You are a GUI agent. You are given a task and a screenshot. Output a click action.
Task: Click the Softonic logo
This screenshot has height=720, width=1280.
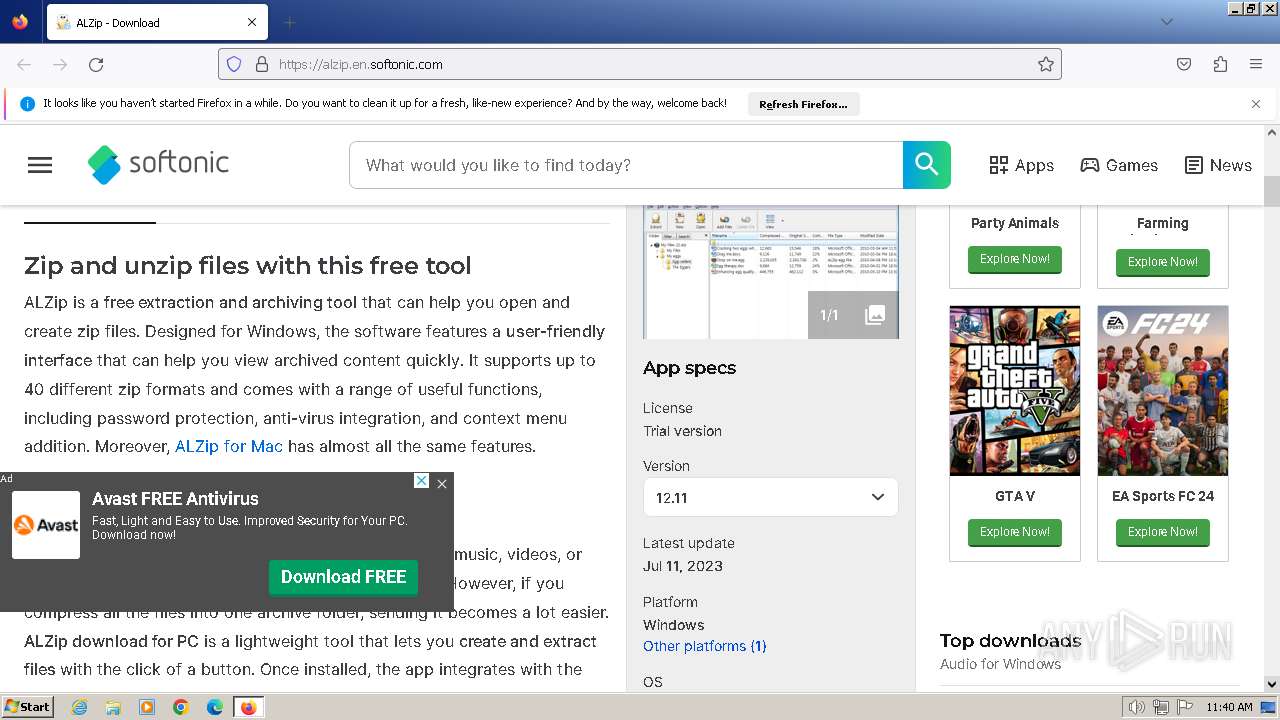(x=158, y=164)
